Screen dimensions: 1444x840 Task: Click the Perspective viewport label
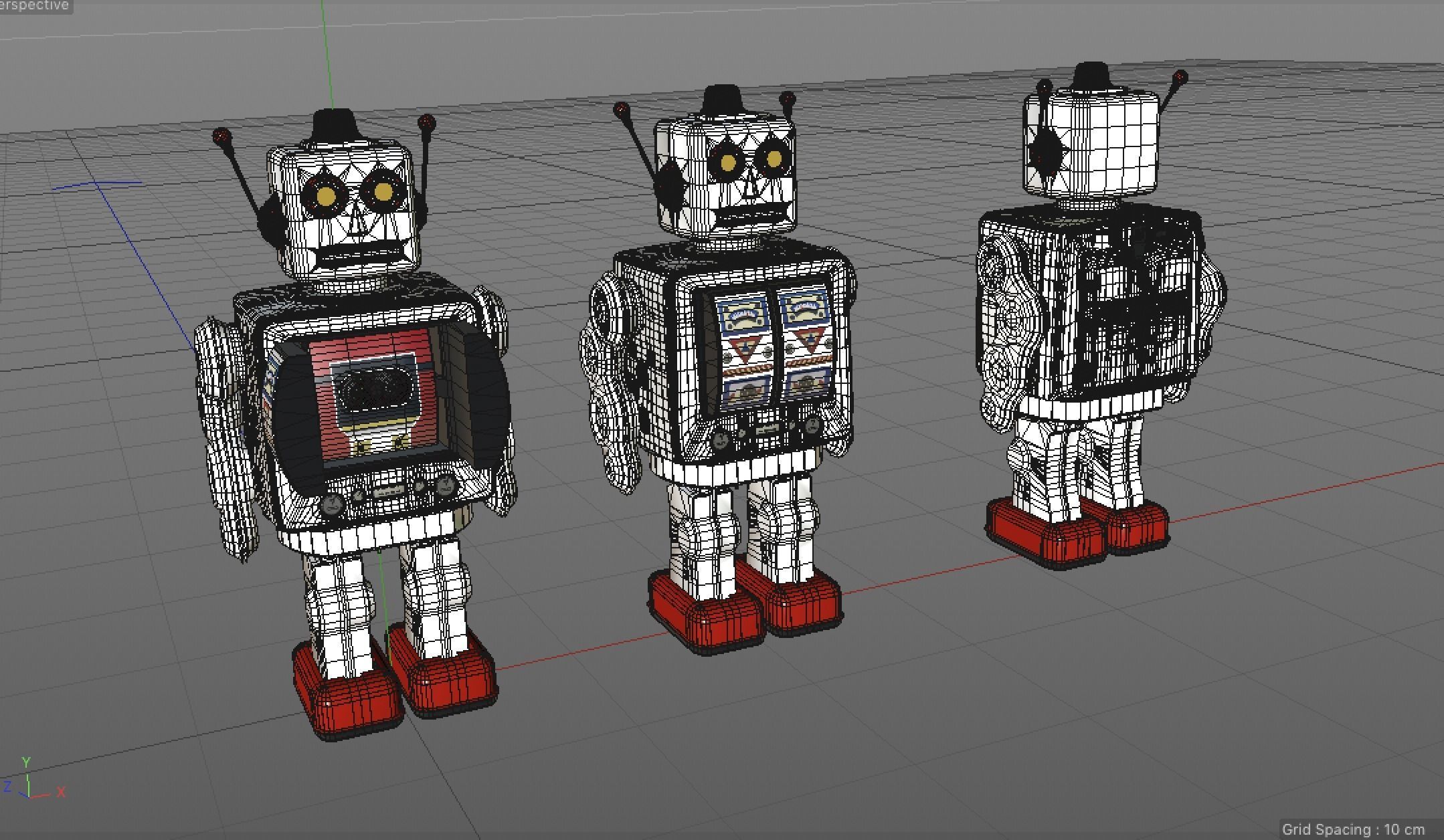coord(35,6)
